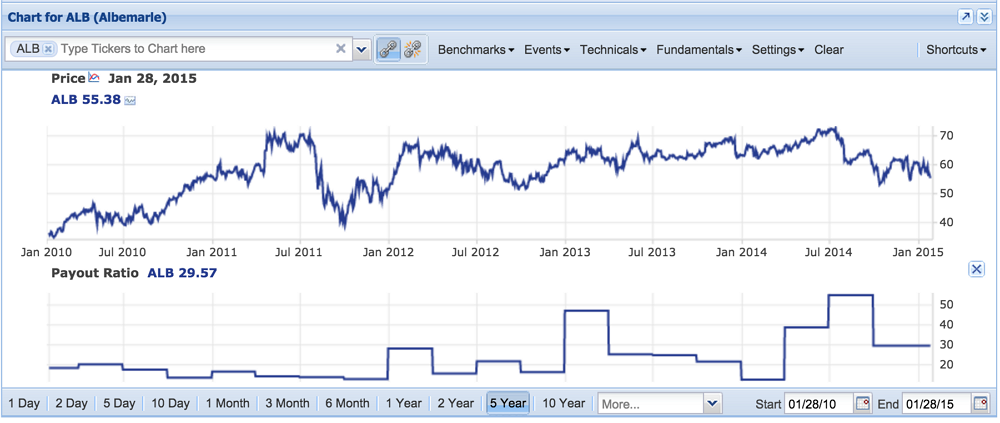The image size is (1000, 423).
Task: Expand the More... dropdown arrow
Action: tap(712, 403)
